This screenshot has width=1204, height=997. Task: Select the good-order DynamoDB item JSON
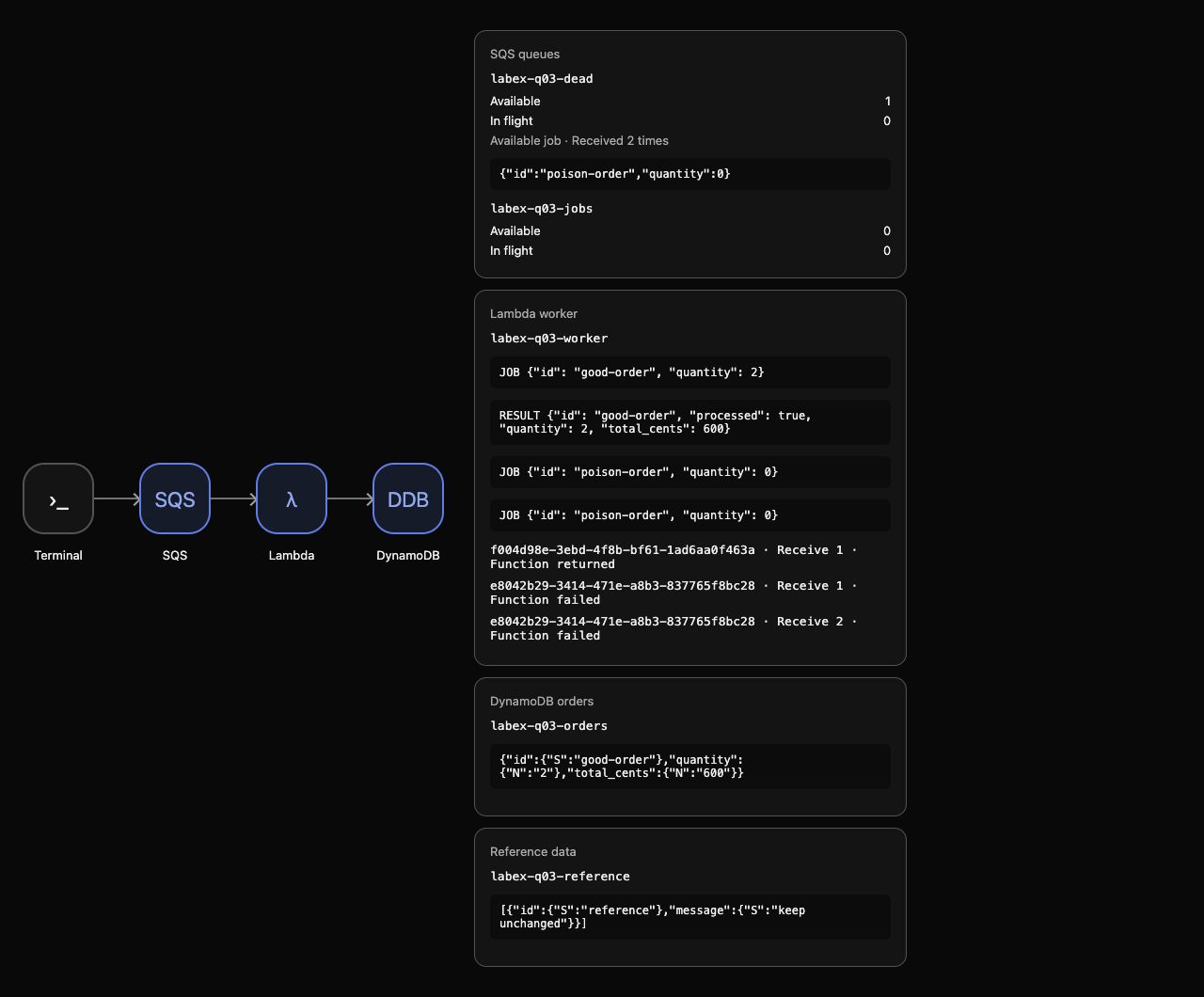point(690,767)
